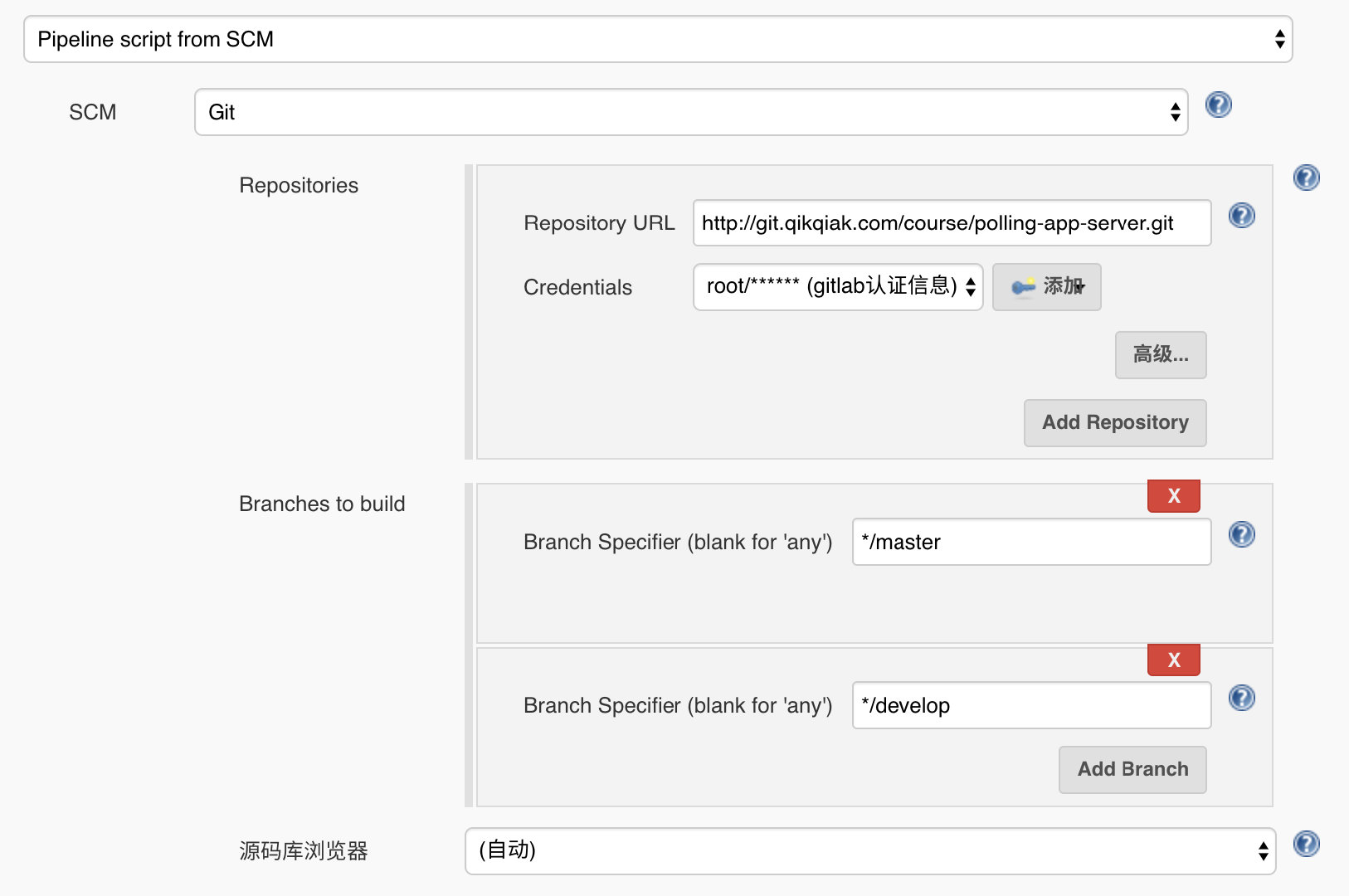Open the Credentials dropdown showing gitlab认证信息
The image size is (1349, 896).
837,287
